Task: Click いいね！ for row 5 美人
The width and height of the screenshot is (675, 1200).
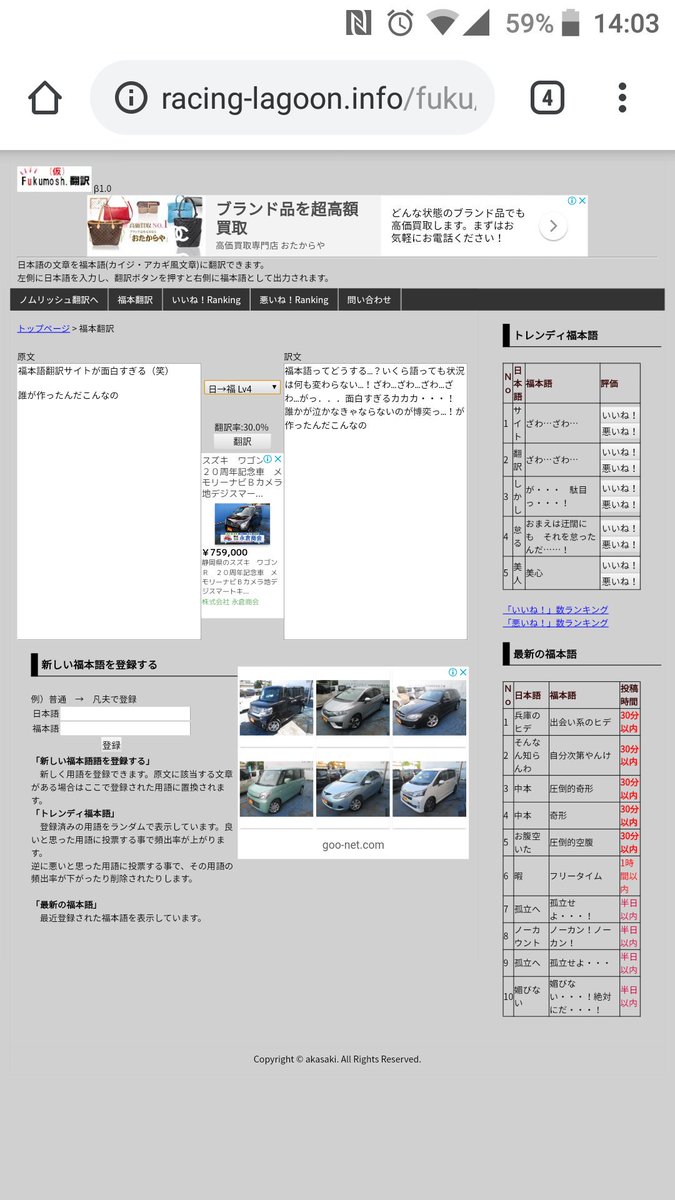Action: point(619,566)
